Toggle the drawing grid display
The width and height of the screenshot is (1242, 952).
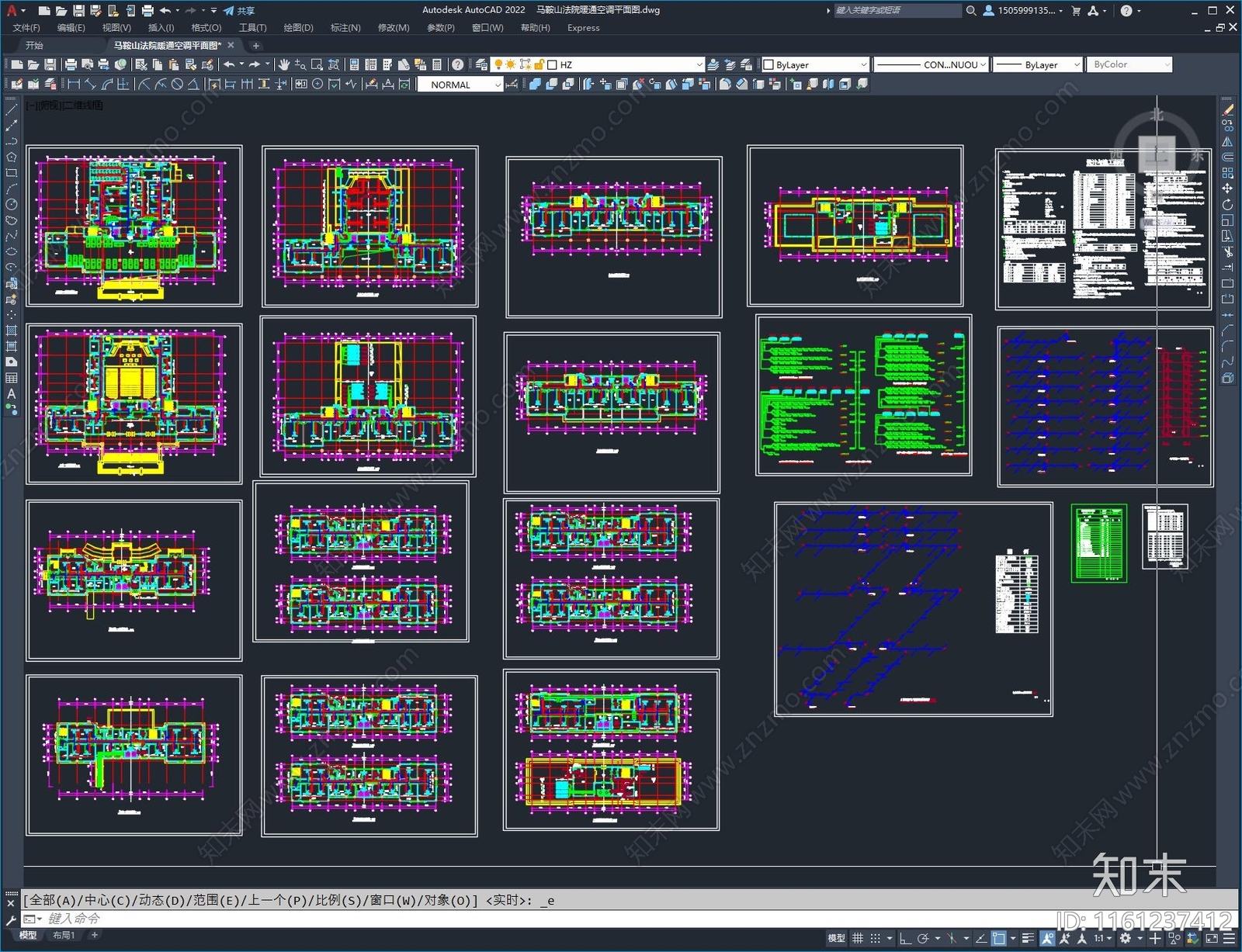coord(858,939)
